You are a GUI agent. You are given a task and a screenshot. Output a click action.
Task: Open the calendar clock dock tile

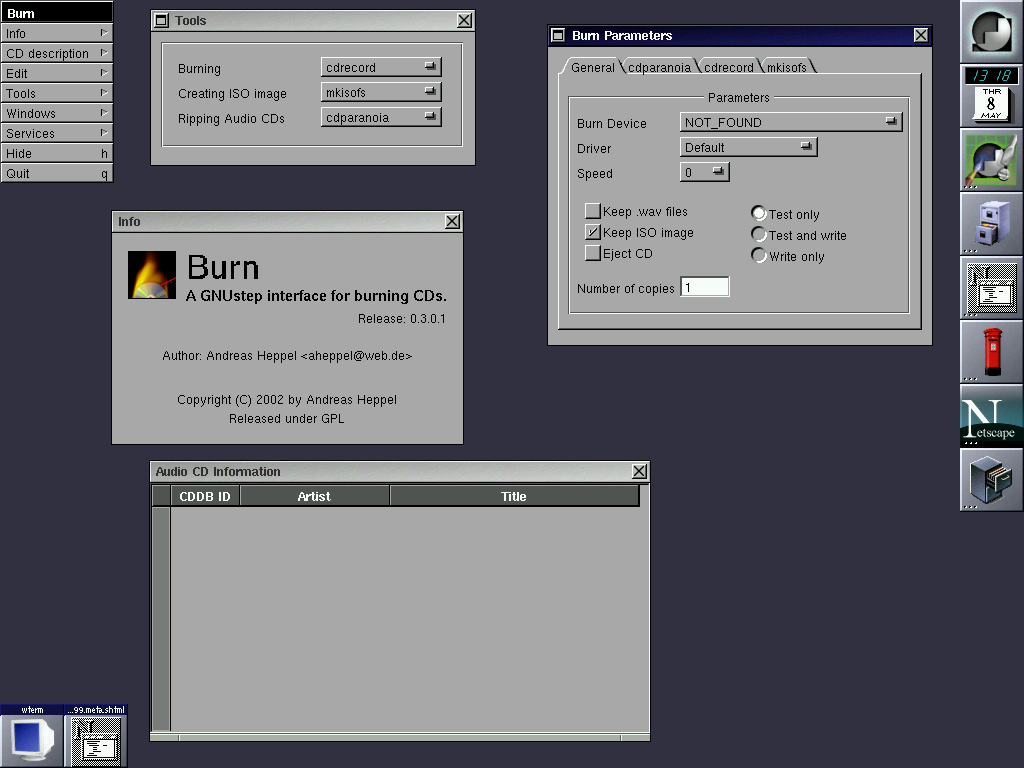pyautogui.click(x=991, y=96)
